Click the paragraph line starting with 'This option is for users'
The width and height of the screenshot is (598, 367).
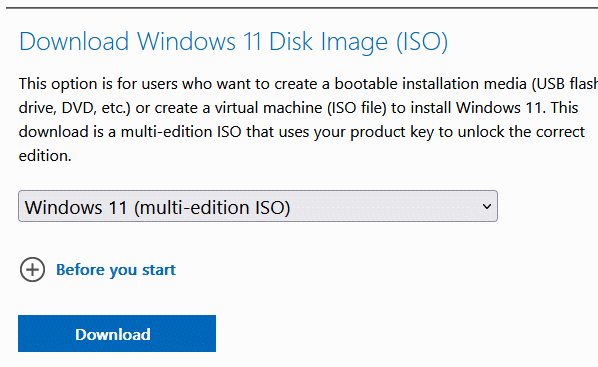coord(308,84)
